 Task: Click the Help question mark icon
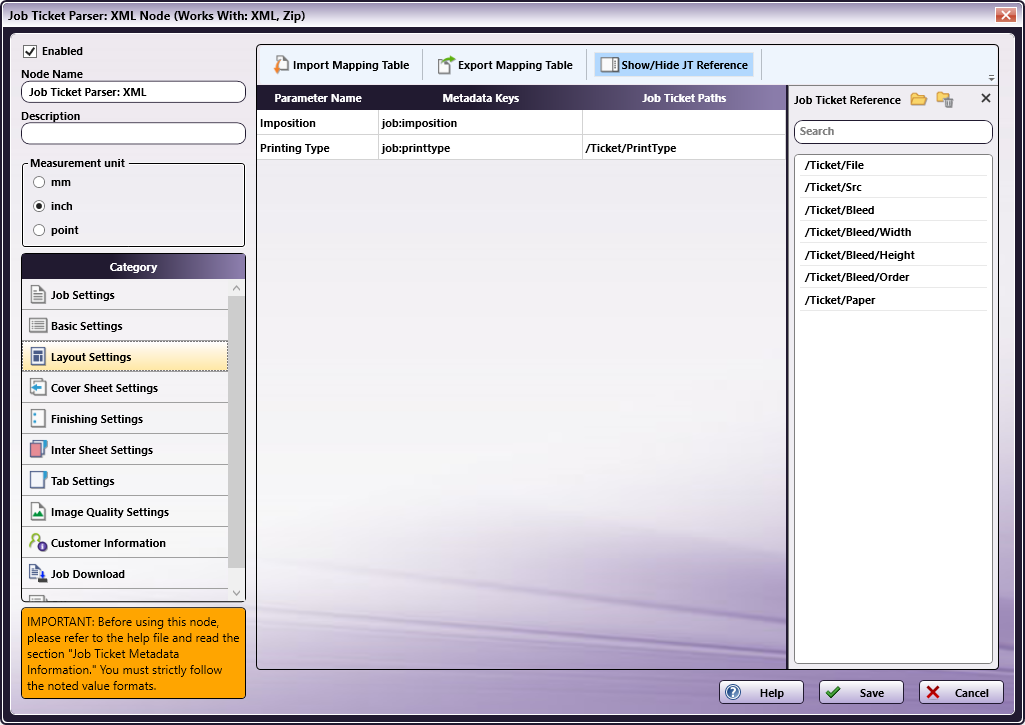pos(733,692)
